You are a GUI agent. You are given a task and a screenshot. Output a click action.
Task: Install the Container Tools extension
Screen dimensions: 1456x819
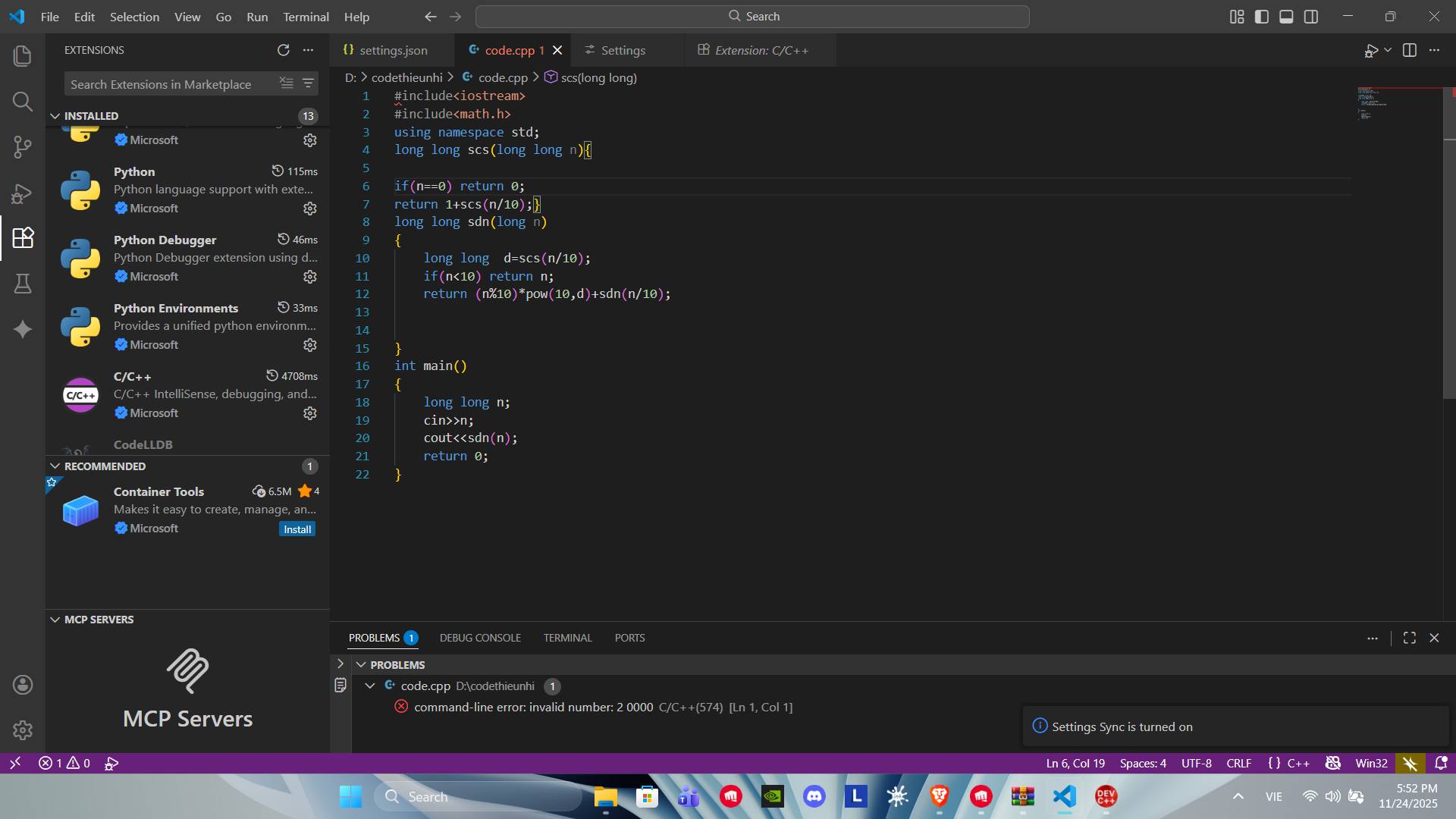pyautogui.click(x=297, y=529)
